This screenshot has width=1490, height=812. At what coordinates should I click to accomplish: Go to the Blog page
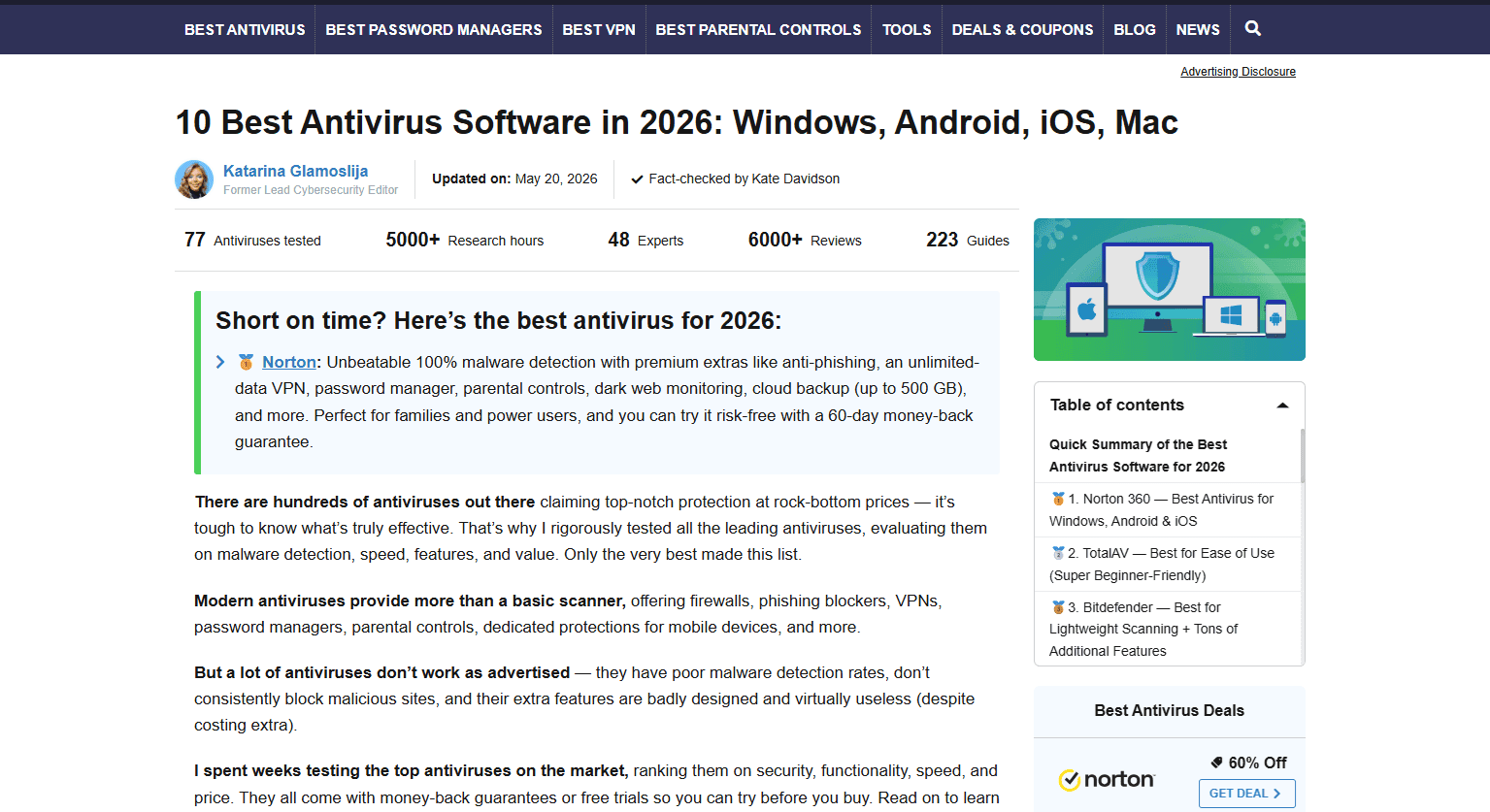[x=1135, y=30]
